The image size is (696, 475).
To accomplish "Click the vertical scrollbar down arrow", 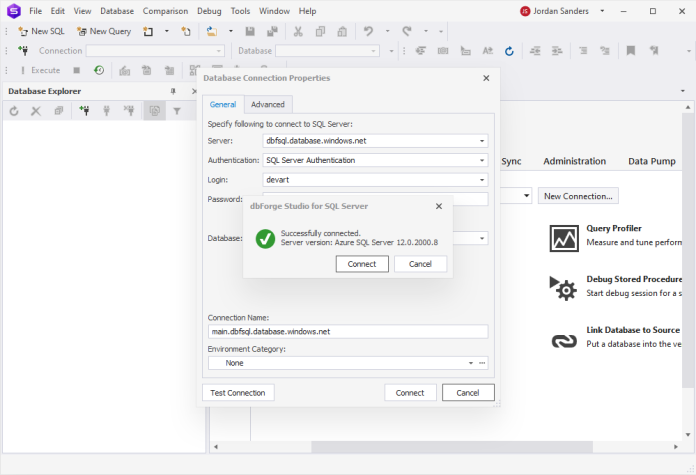I will [687, 435].
